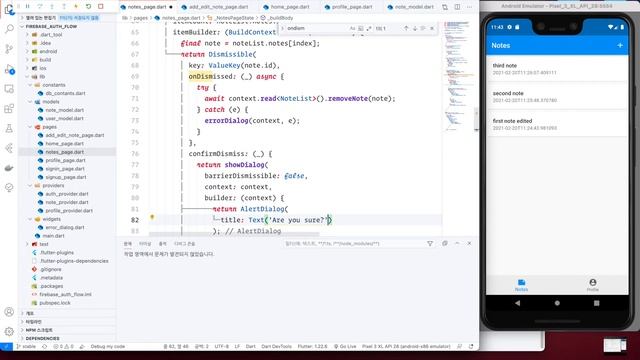This screenshot has height=360, width=640.
Task: Open the Explorer view in activity bar
Action: [x=9, y=10]
